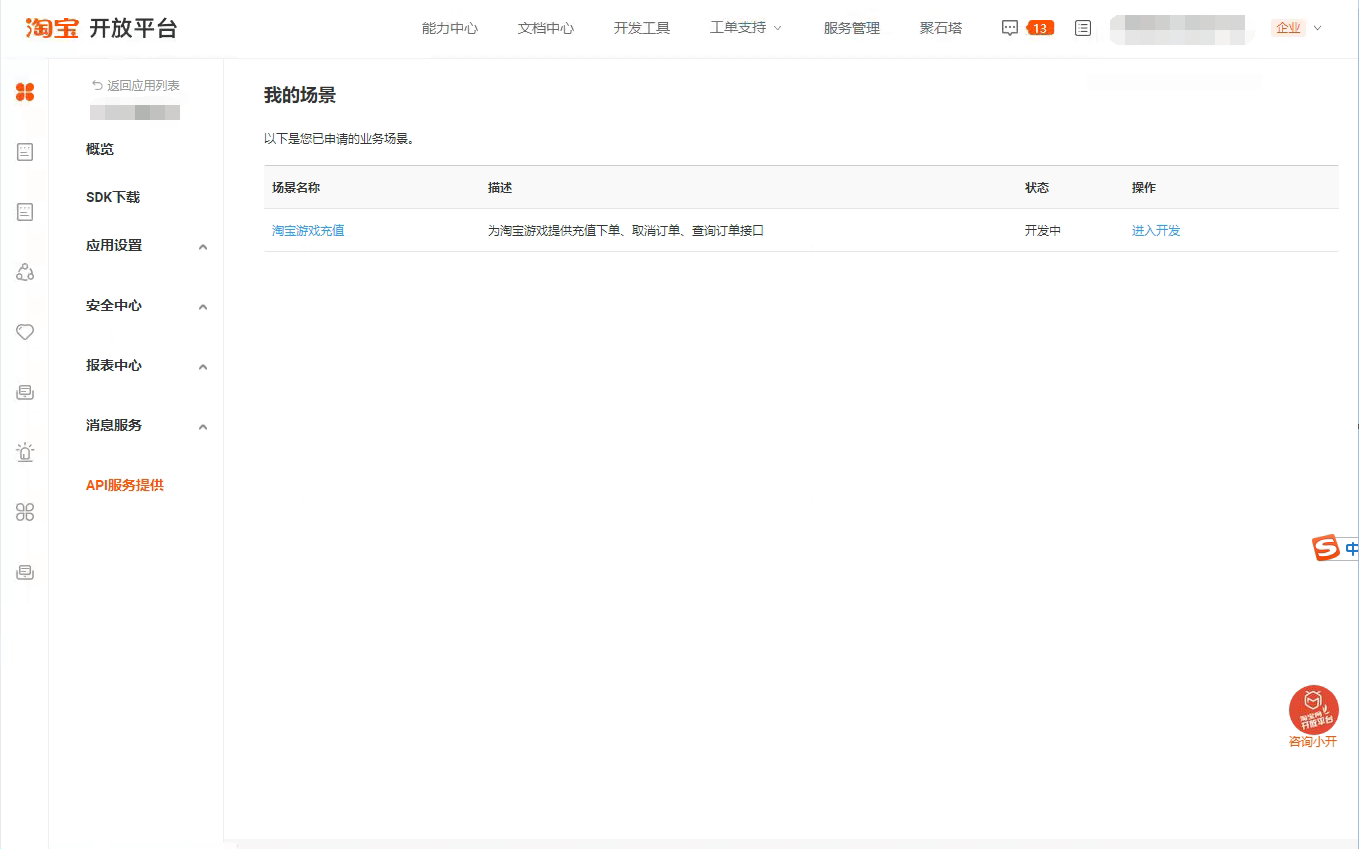The image size is (1359, 849).
Task: Click the orange four-petal icon in the sidebar
Action: (x=25, y=92)
